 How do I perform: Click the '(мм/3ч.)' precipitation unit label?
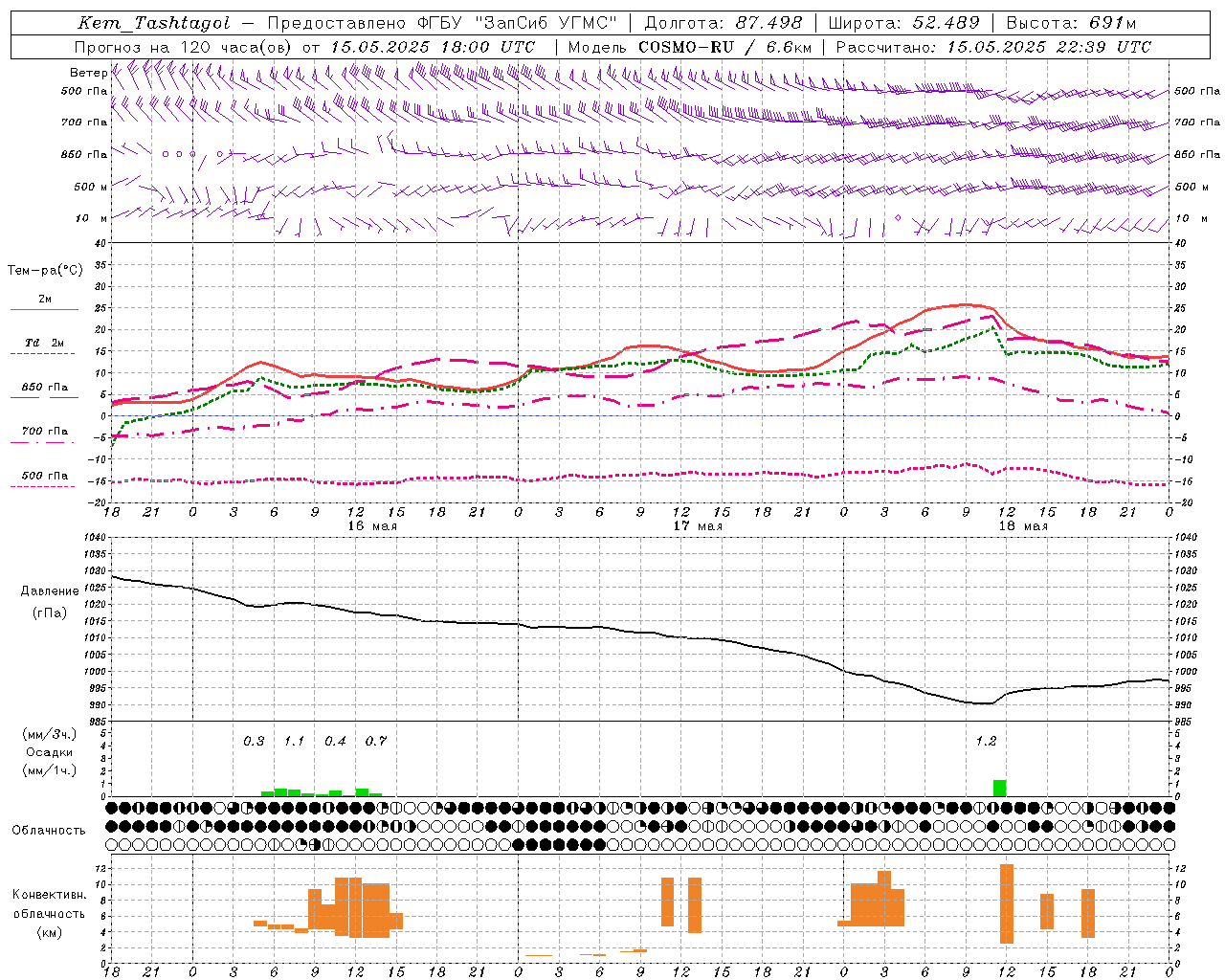49,734
